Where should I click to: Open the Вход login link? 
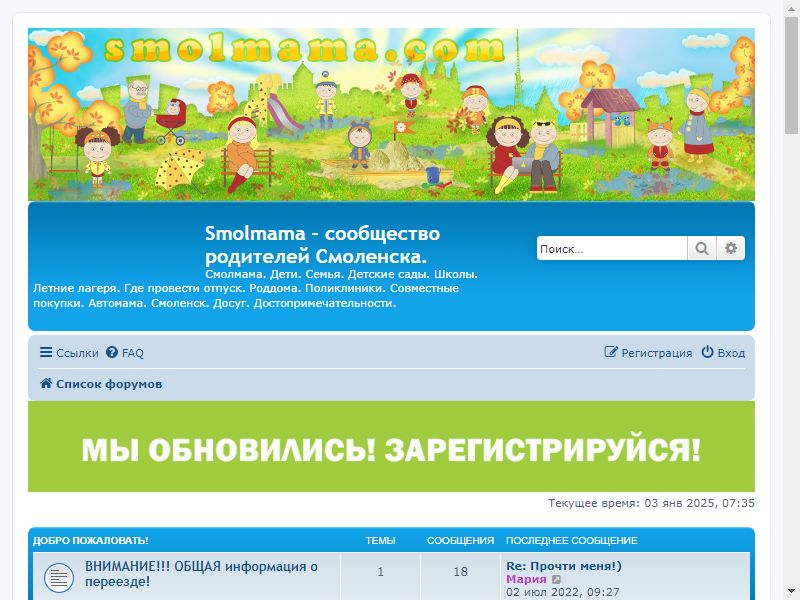tap(723, 353)
